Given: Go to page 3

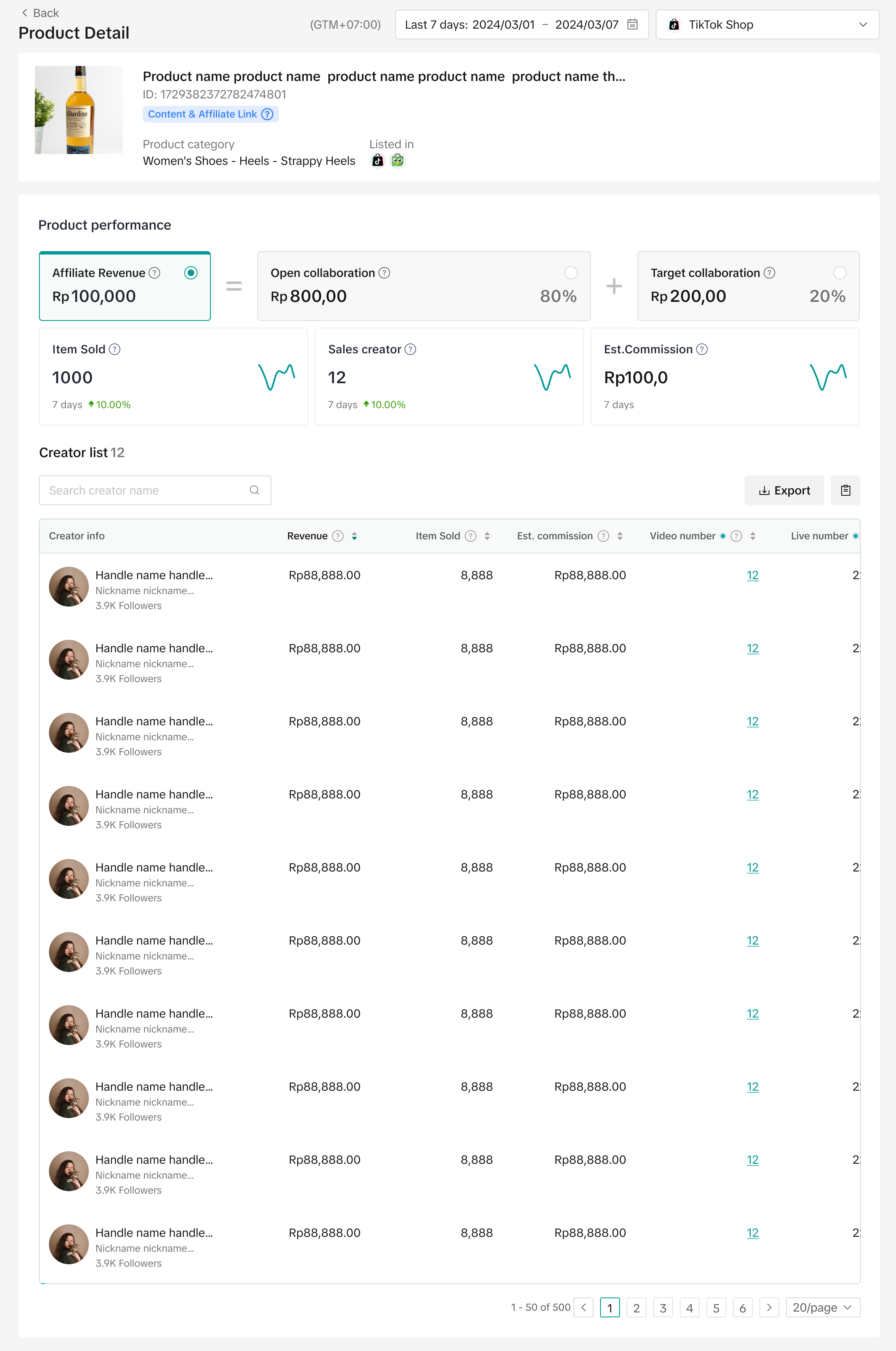Looking at the screenshot, I should coord(663,1307).
